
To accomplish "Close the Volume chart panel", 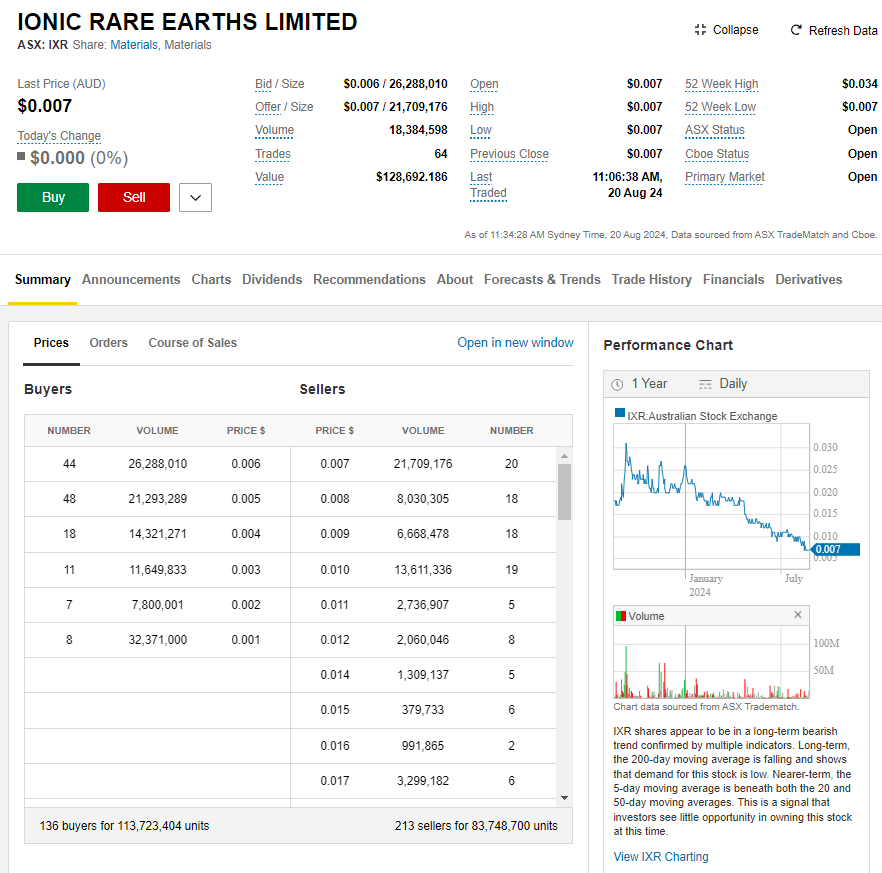I will click(798, 615).
